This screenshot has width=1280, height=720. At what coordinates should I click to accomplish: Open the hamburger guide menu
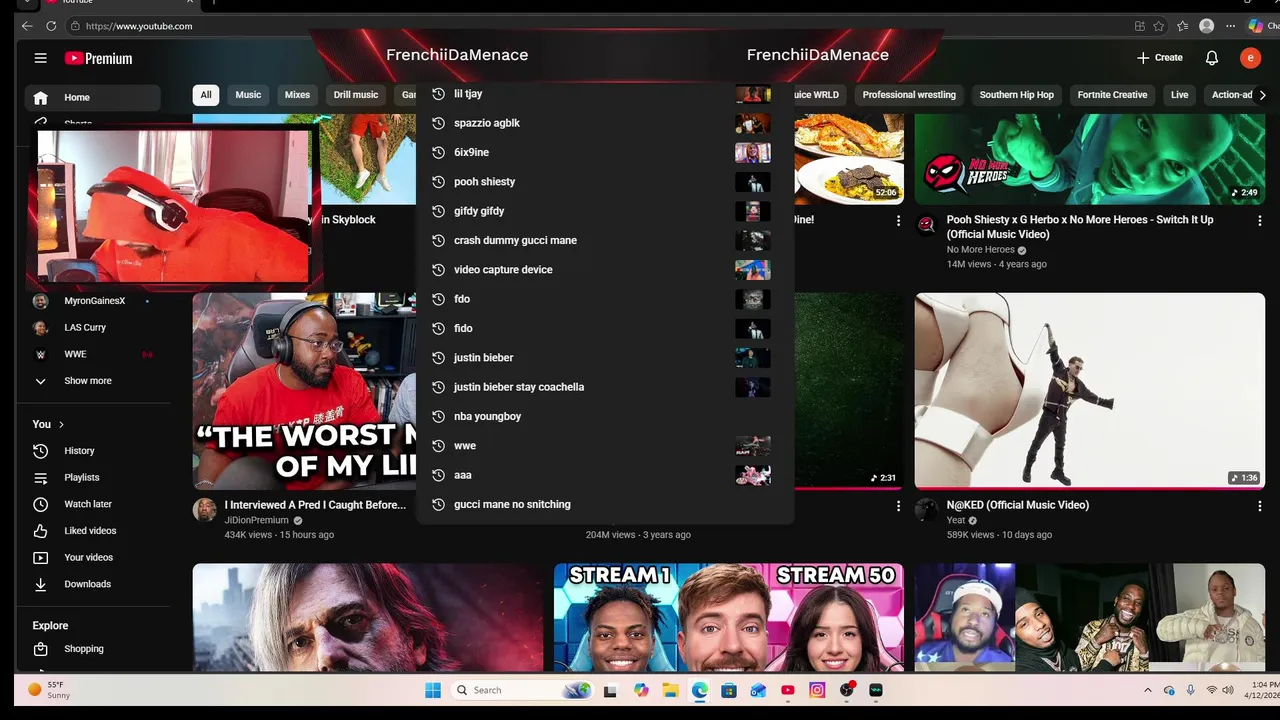tap(41, 58)
